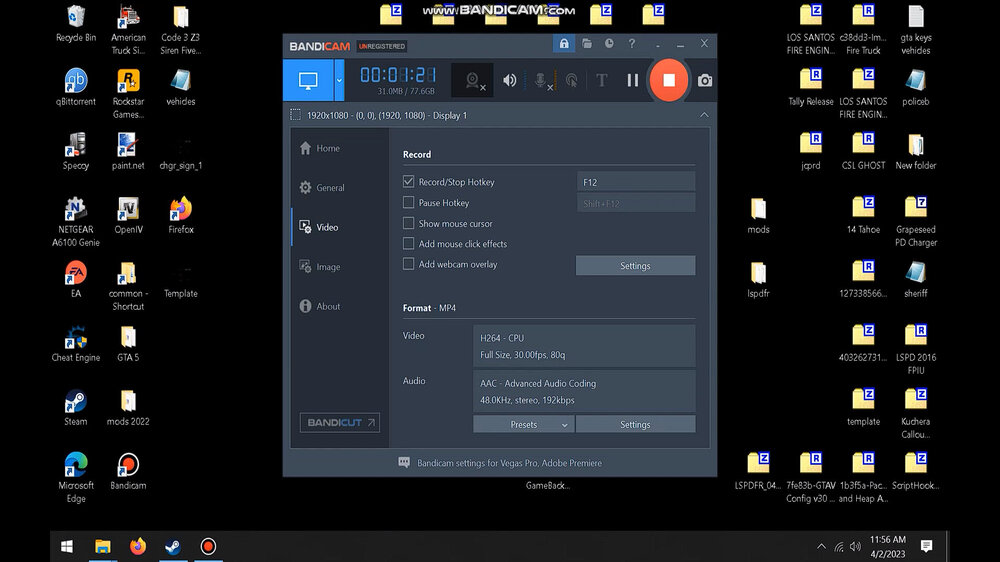Click the lock icon in title bar
The height and width of the screenshot is (562, 1000).
pyautogui.click(x=564, y=44)
